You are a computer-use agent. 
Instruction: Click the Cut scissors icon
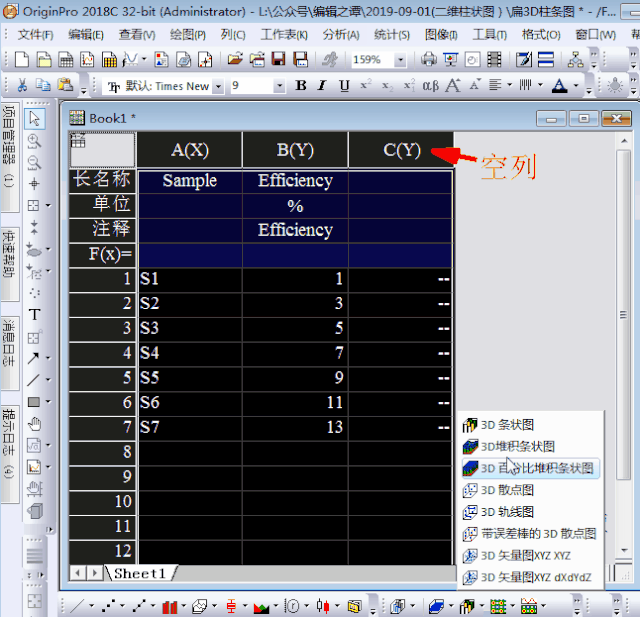click(23, 86)
